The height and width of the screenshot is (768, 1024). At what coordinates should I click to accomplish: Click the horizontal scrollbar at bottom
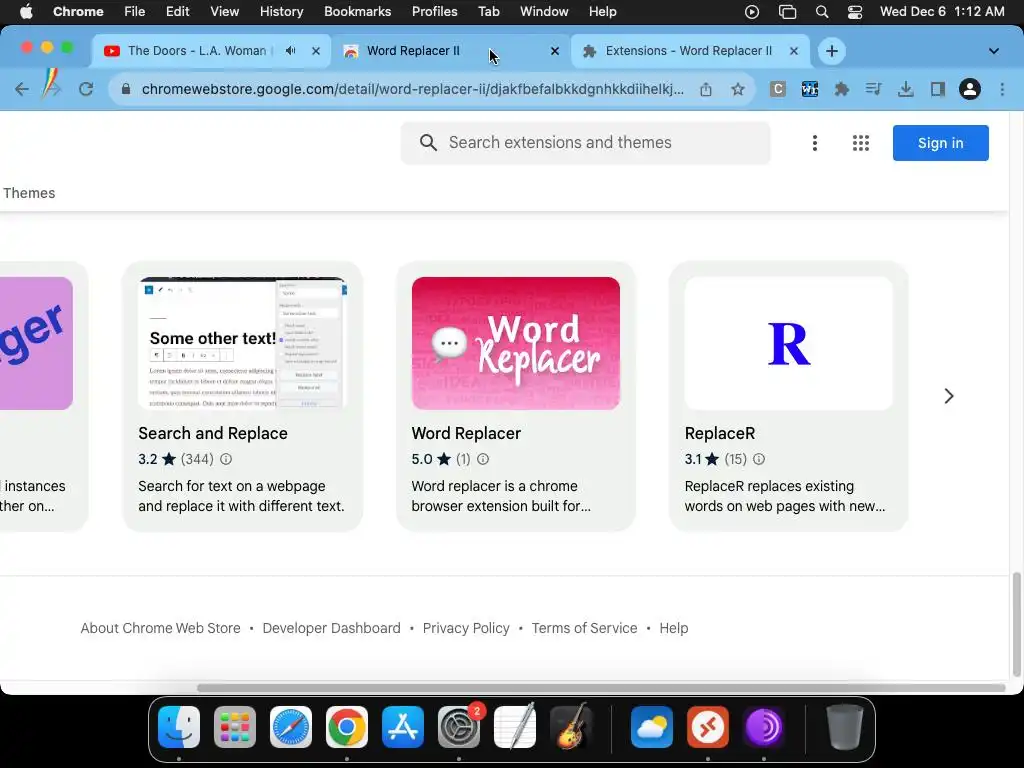(601, 688)
